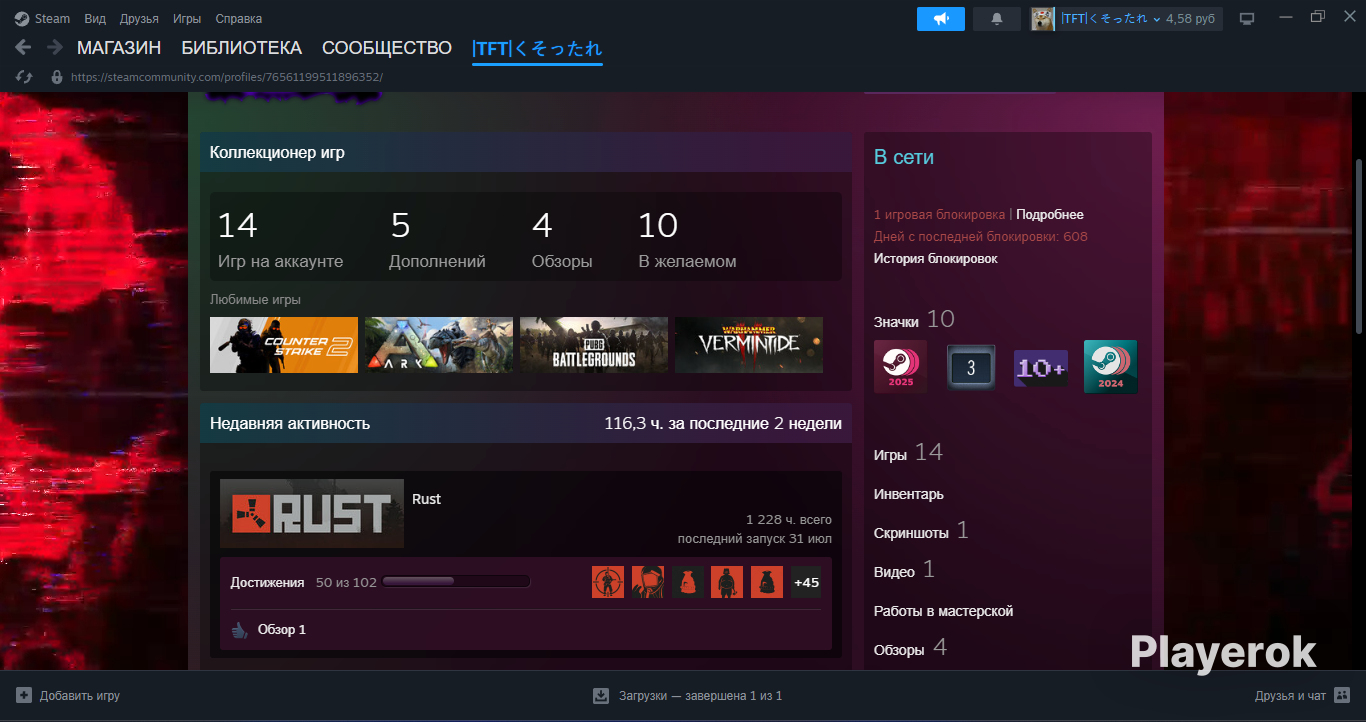Click the steamcommunity.com profile URL
Viewport: 1366px width, 722px height.
(x=227, y=77)
